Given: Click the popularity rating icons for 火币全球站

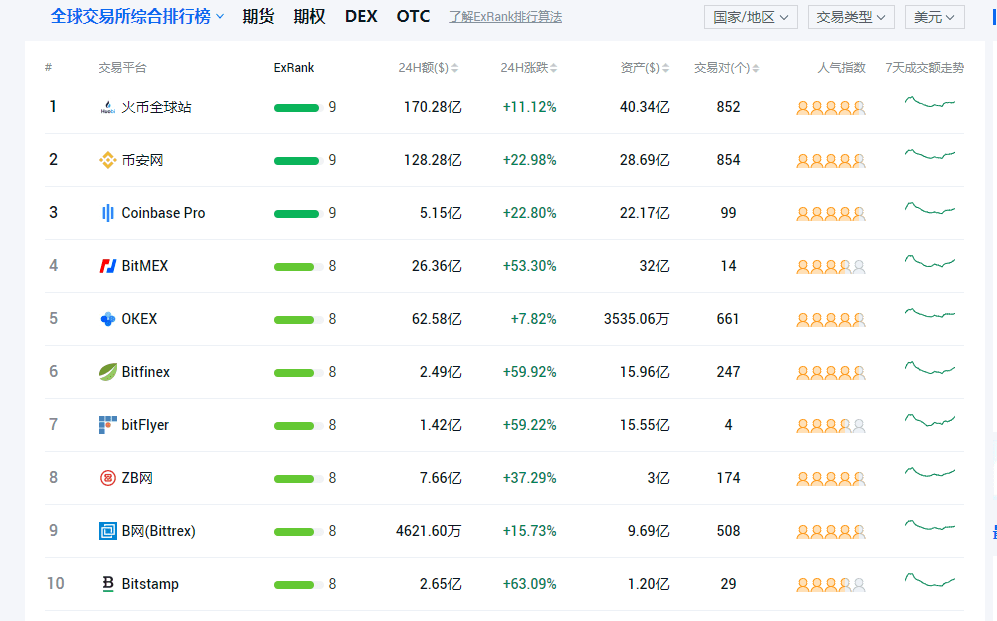Looking at the screenshot, I should [831, 108].
